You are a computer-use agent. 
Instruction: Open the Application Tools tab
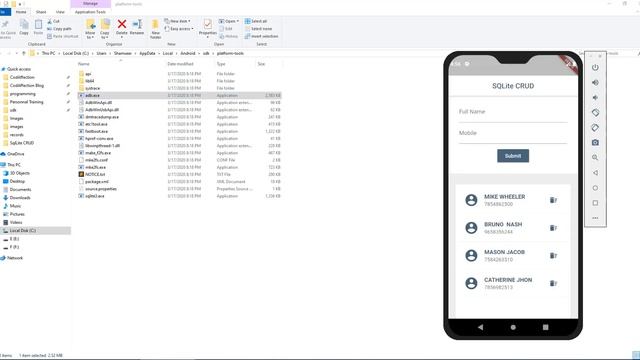pyautogui.click(x=90, y=12)
